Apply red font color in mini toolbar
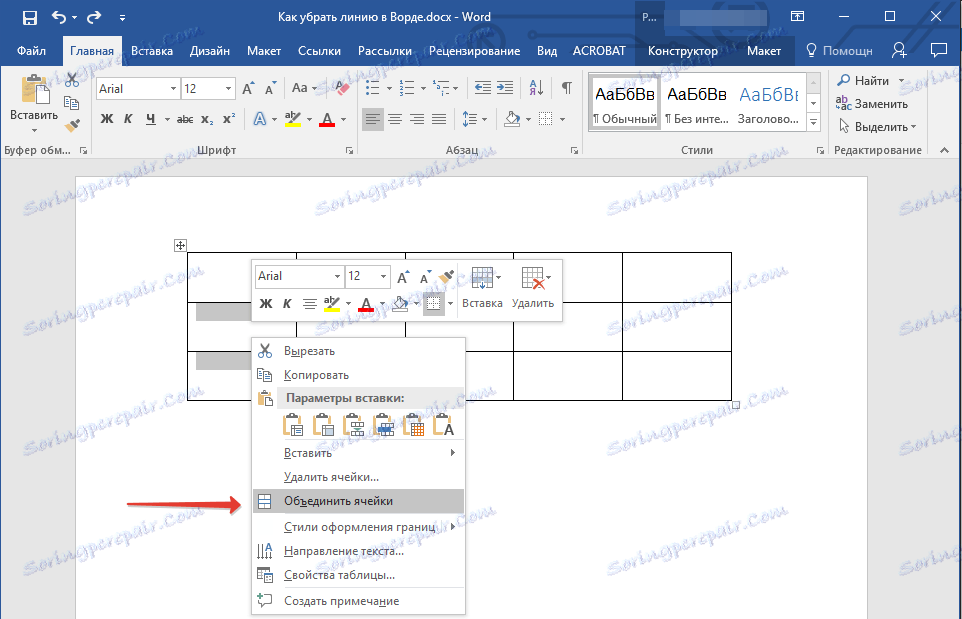962x619 pixels. (x=366, y=304)
